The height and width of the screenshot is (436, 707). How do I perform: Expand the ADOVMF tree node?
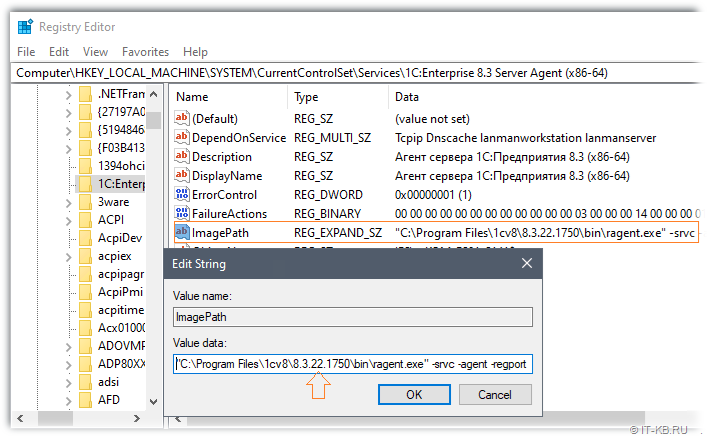click(x=68, y=347)
